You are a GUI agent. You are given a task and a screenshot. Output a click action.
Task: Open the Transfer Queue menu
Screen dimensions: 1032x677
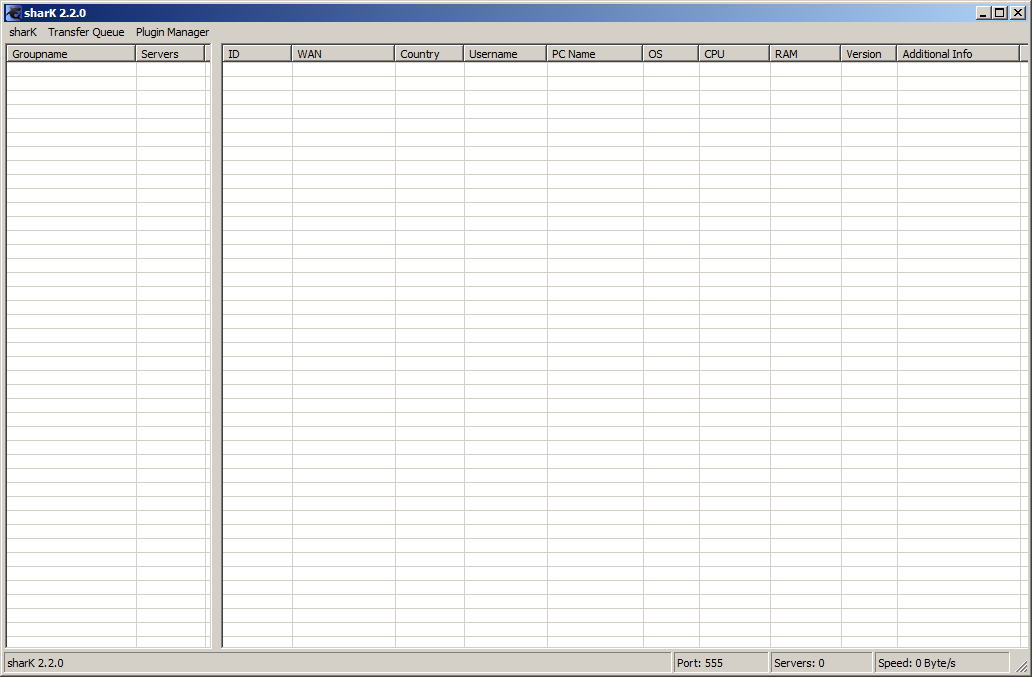click(86, 32)
